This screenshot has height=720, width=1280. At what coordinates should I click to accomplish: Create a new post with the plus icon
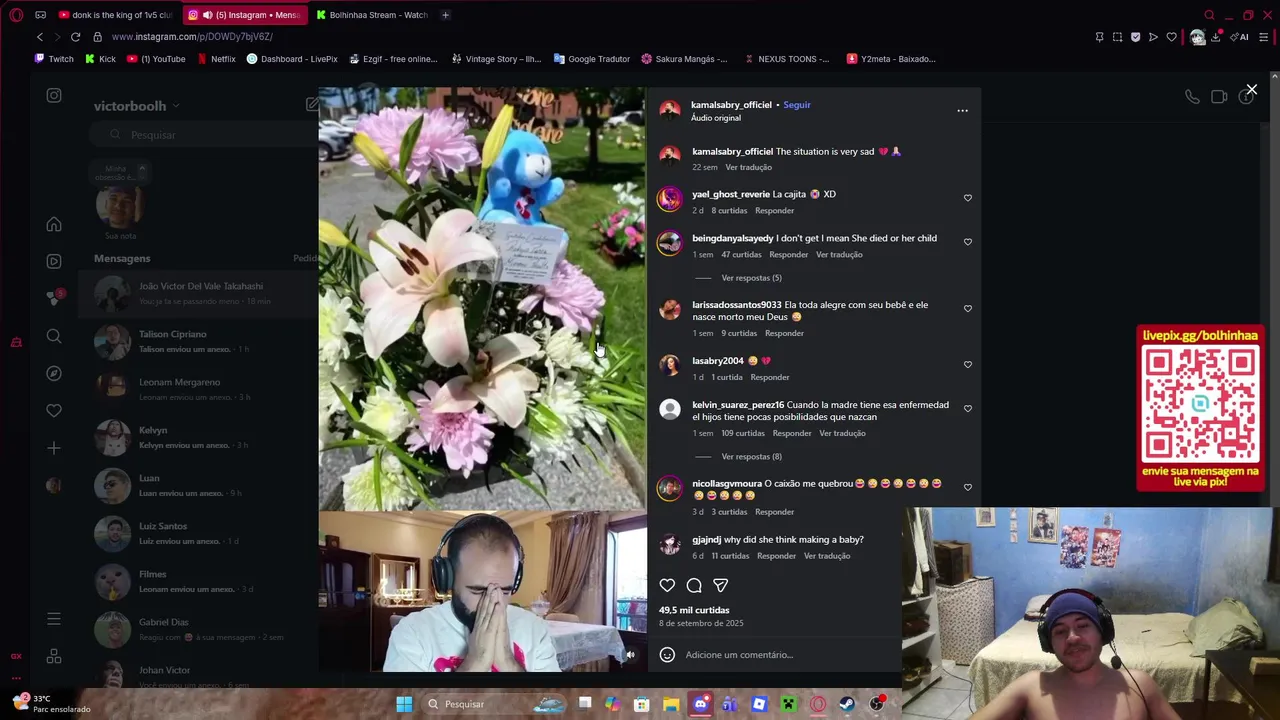pyautogui.click(x=54, y=448)
